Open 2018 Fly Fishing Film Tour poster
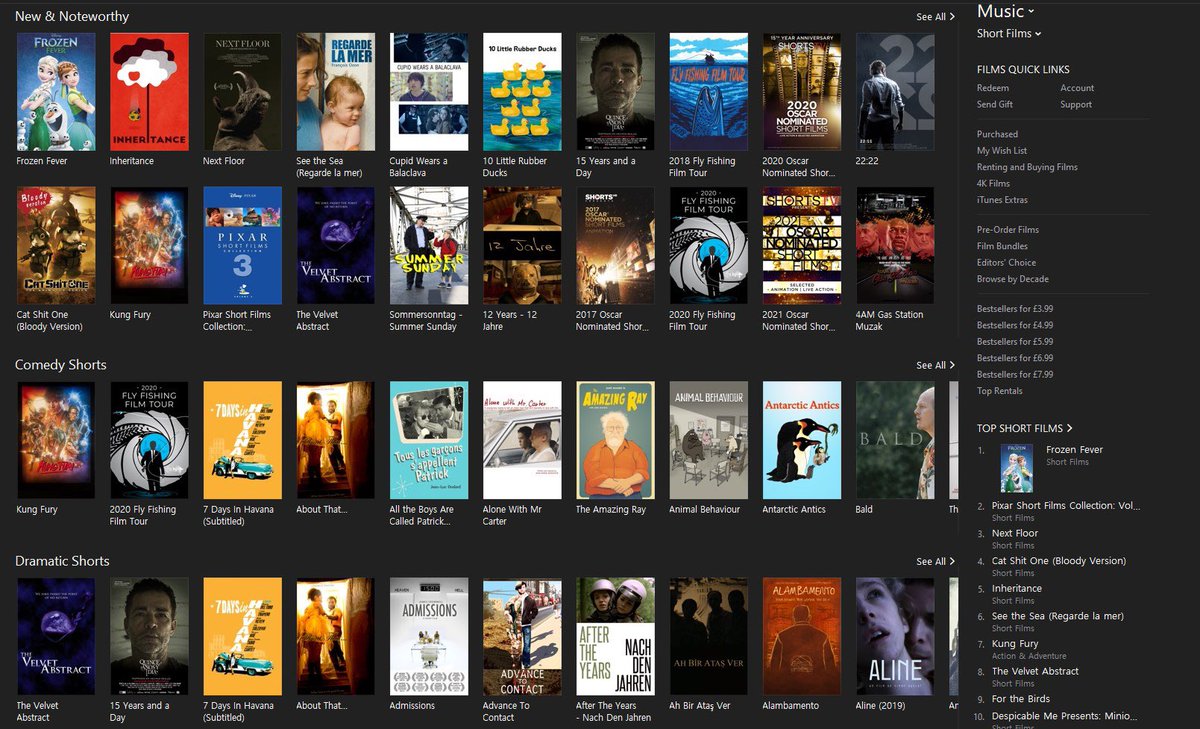The image size is (1200, 729). [x=708, y=91]
